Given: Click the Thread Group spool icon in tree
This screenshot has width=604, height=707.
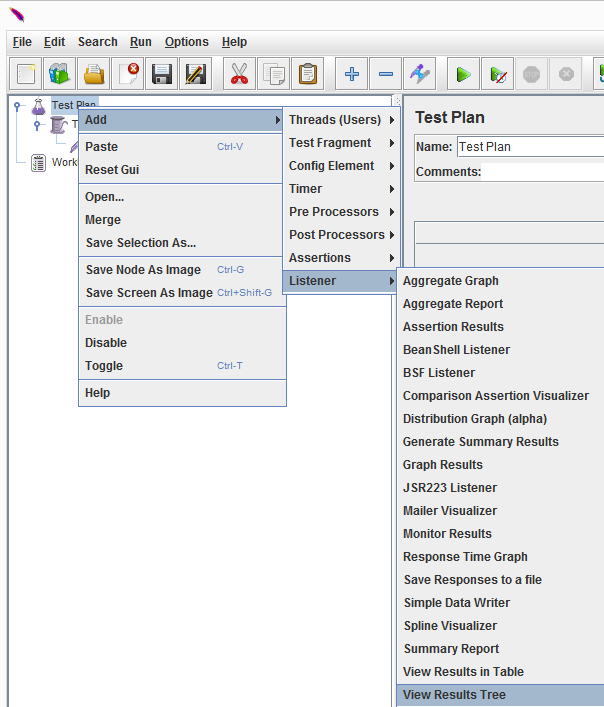Looking at the screenshot, I should pyautogui.click(x=58, y=125).
